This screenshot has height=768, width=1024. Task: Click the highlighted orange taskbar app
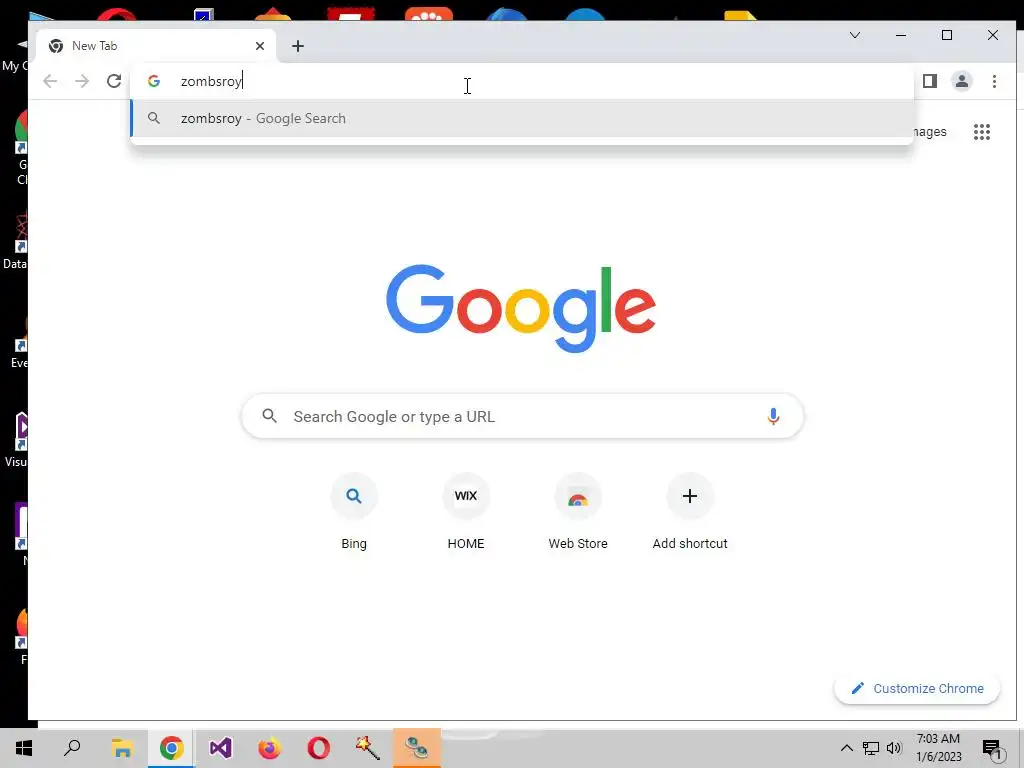click(x=417, y=748)
